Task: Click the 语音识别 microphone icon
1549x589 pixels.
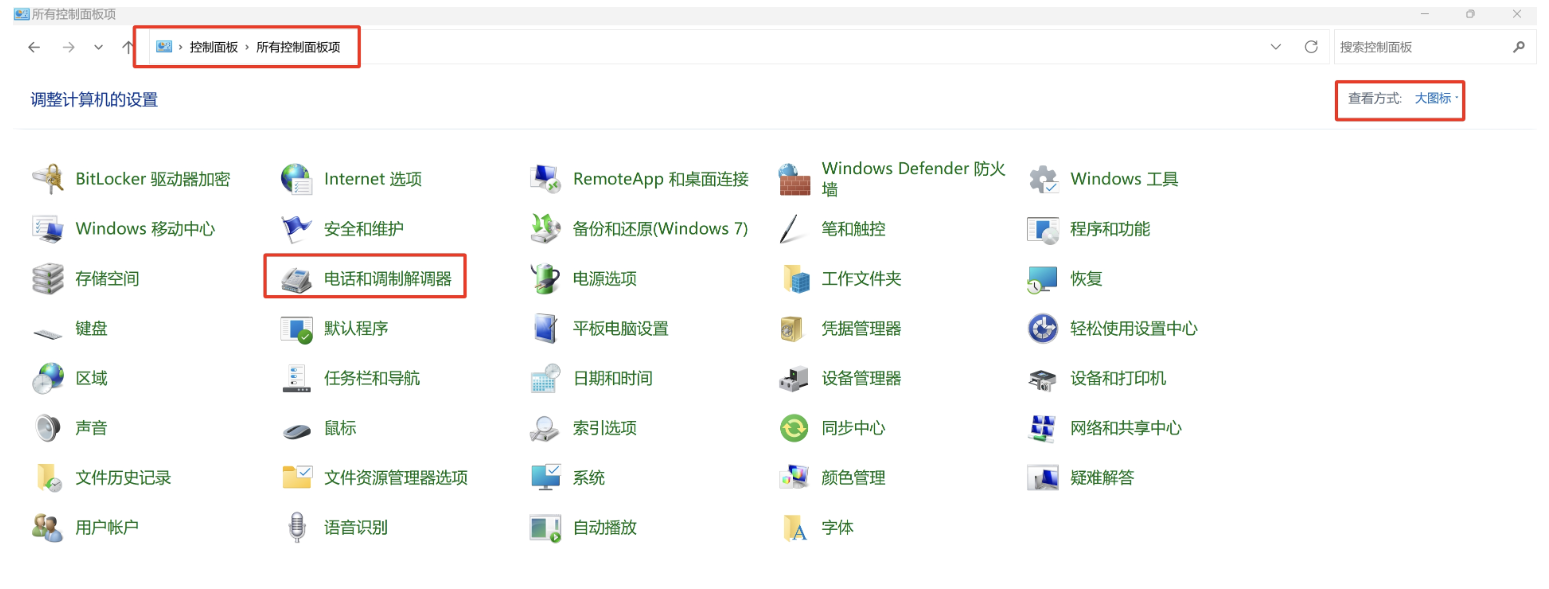Action: point(296,528)
